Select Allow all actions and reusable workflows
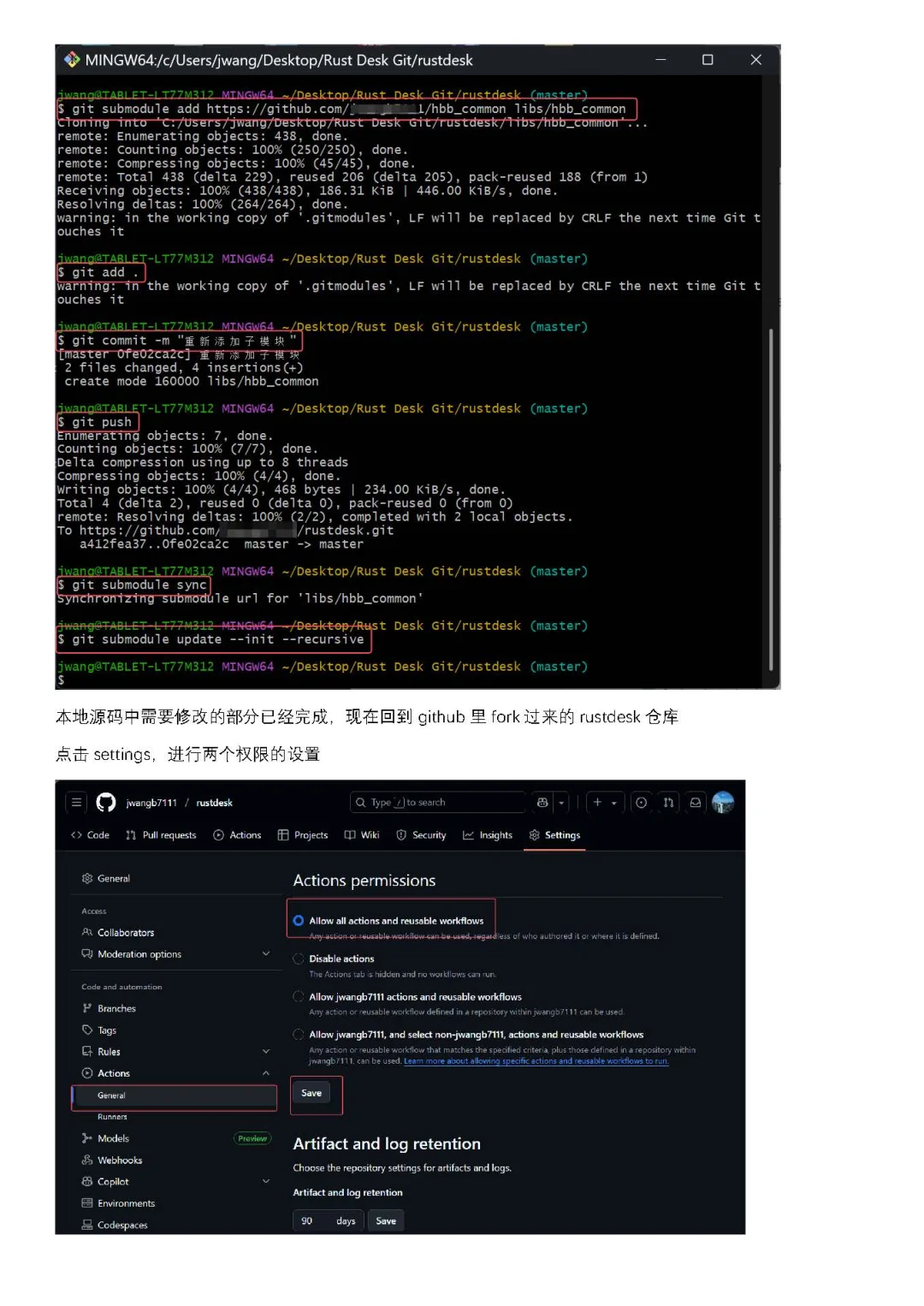Viewport: 924px width, 1306px height. [x=298, y=920]
